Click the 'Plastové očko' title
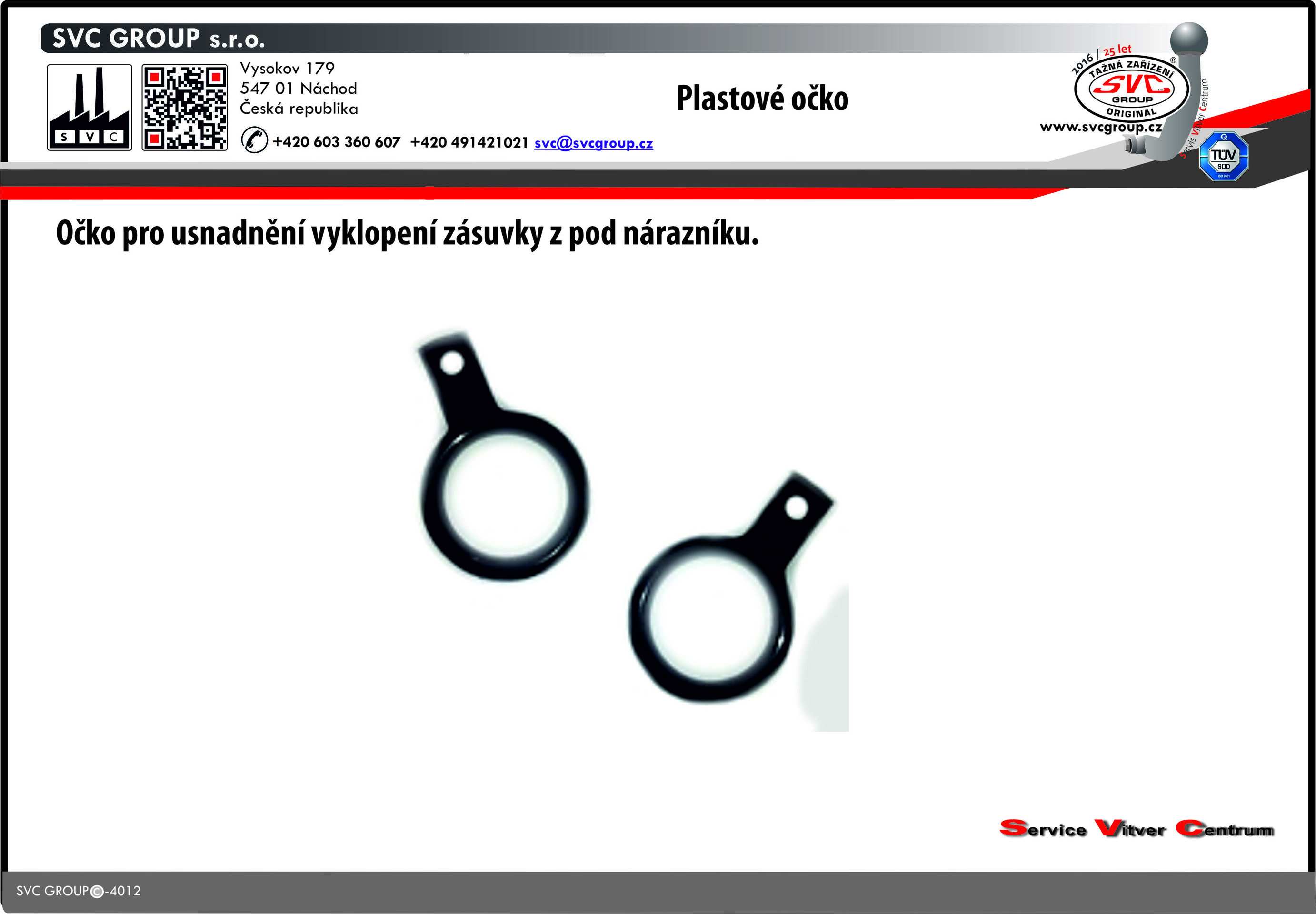Viewport: 1316px width, 914px height. (762, 98)
